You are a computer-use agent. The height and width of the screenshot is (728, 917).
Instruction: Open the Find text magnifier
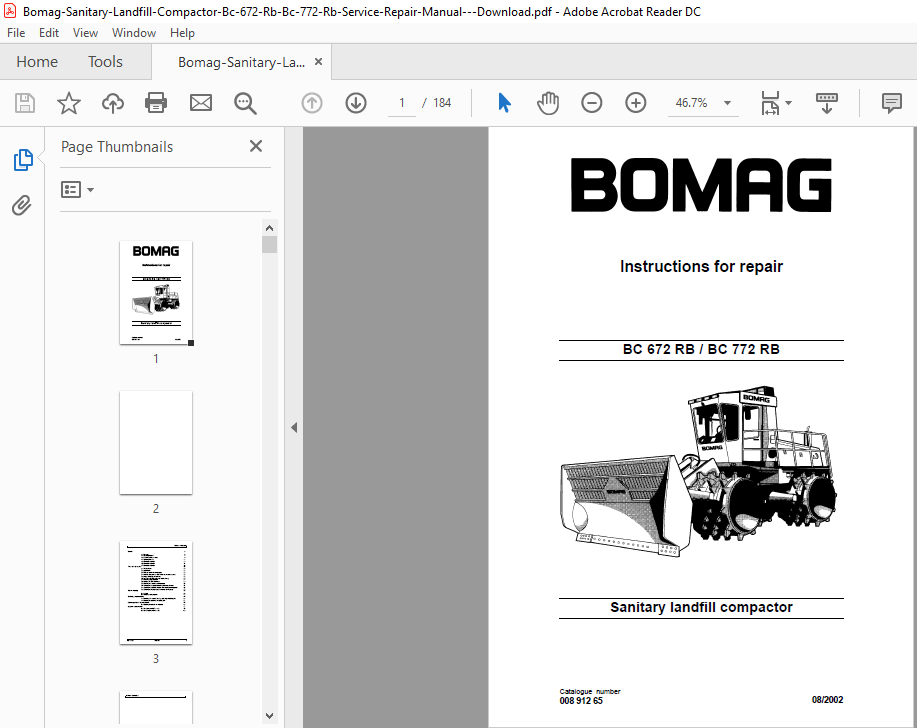(x=245, y=103)
